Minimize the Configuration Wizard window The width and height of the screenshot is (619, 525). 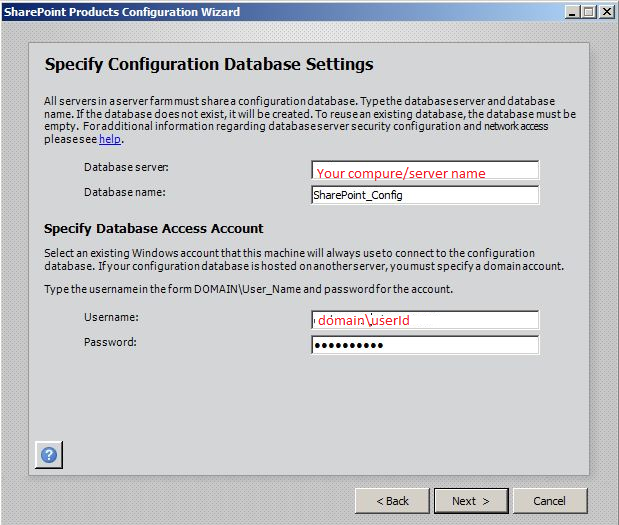click(570, 12)
